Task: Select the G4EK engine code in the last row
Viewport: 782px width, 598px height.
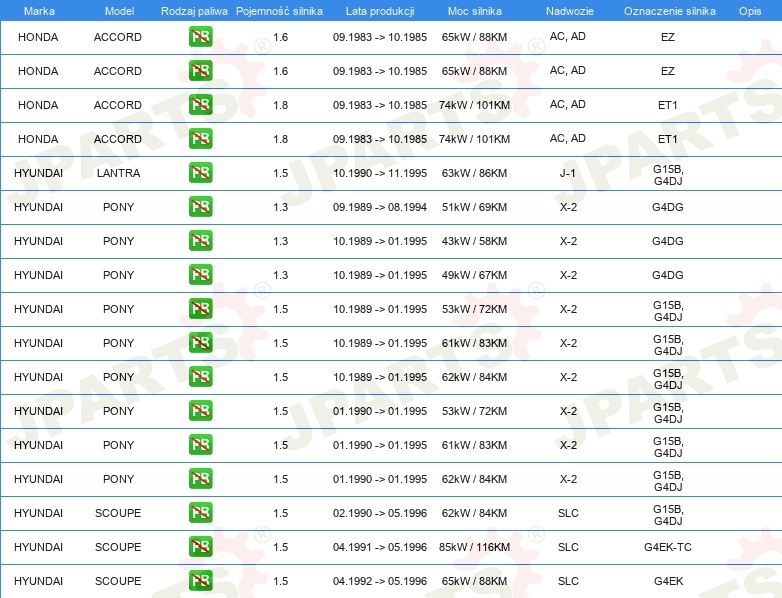Action: pyautogui.click(x=668, y=581)
